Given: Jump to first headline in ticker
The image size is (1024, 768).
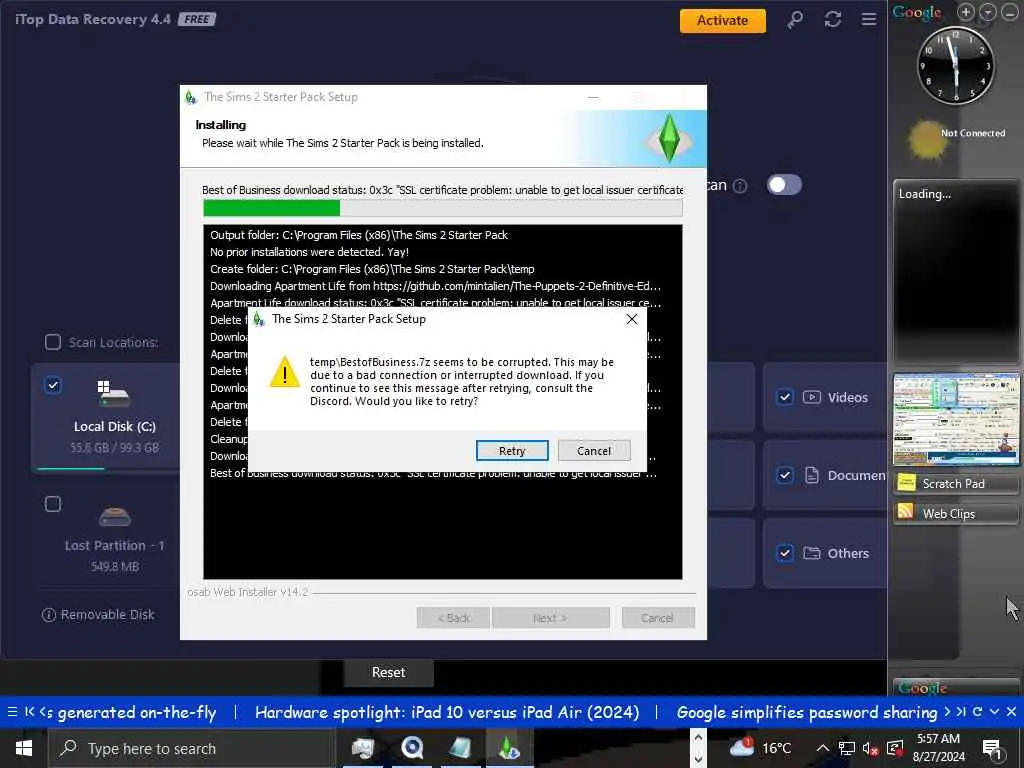Looking at the screenshot, I should click(29, 712).
